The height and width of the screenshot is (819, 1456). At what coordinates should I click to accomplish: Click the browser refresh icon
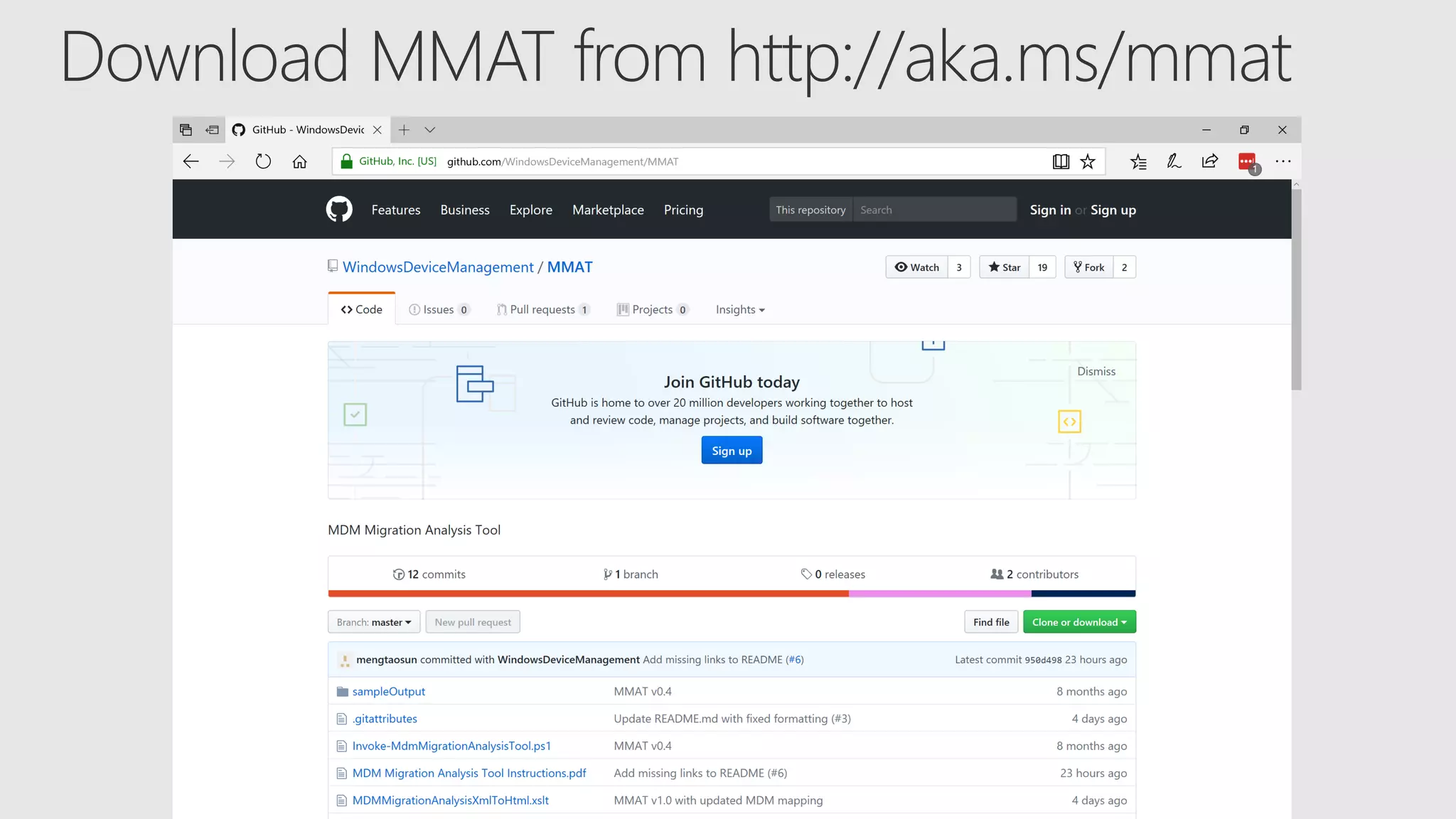point(263,161)
